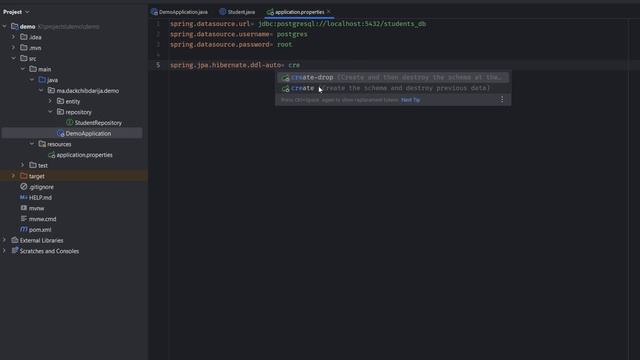Click the .idea folder icon
640x360 pixels.
(24, 37)
